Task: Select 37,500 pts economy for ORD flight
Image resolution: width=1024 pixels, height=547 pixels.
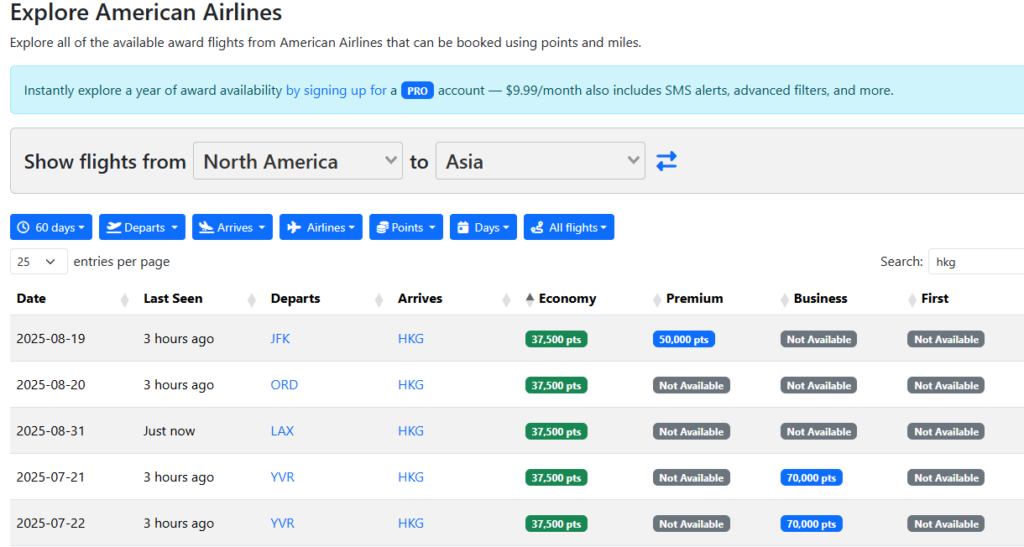Action: (556, 385)
